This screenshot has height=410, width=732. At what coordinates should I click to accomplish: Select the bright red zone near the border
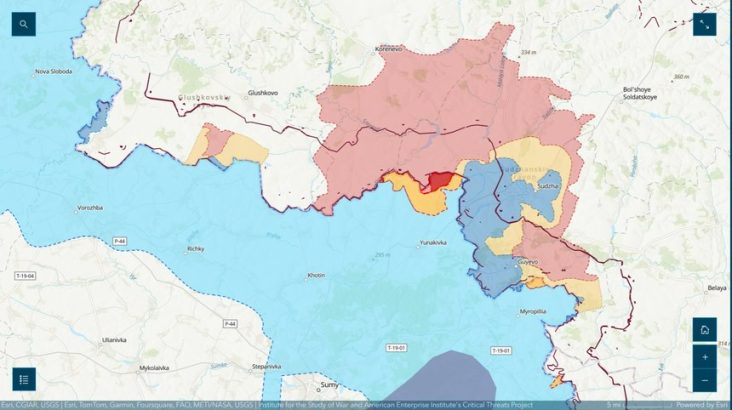(438, 181)
